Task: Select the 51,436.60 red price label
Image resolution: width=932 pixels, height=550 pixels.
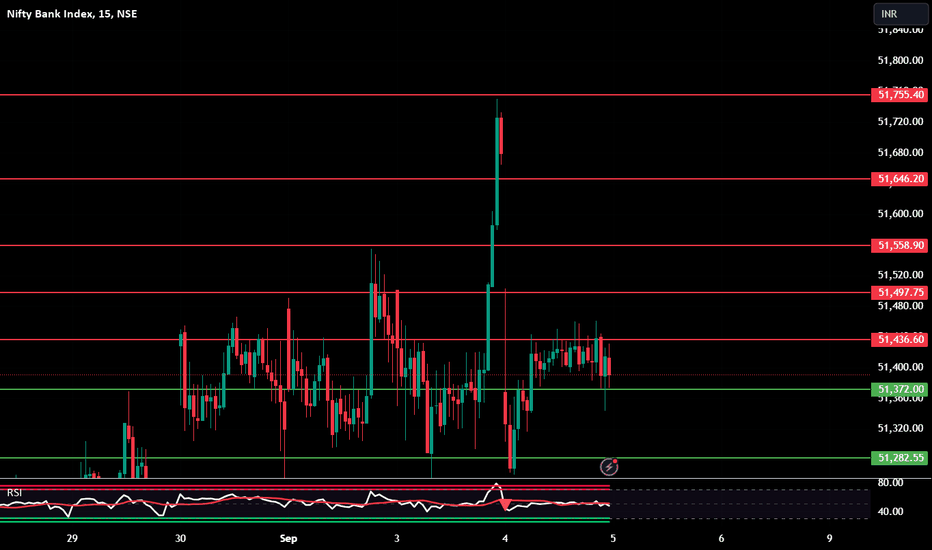Action: point(899,339)
